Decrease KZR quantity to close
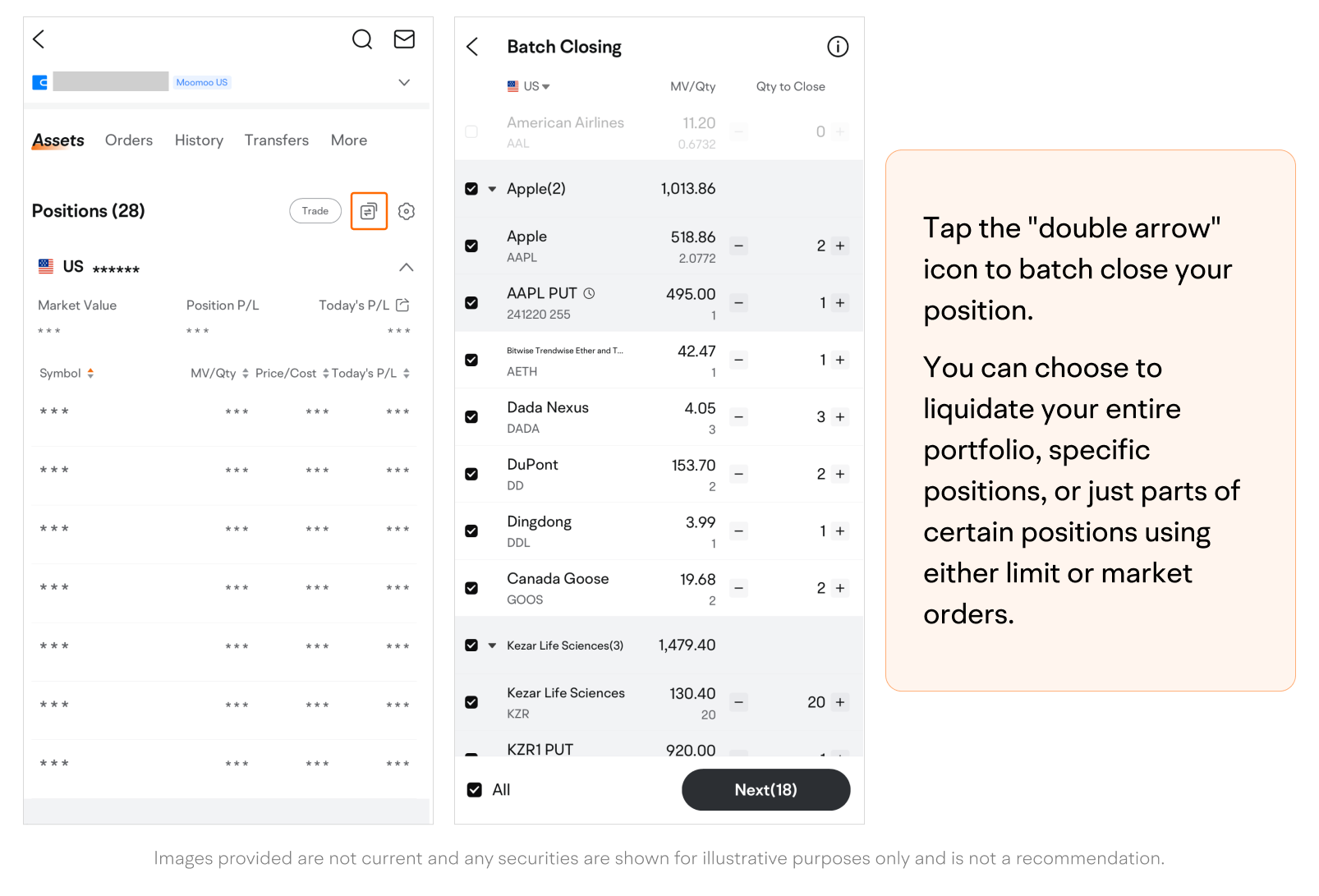The image size is (1319, 896). (x=739, y=702)
